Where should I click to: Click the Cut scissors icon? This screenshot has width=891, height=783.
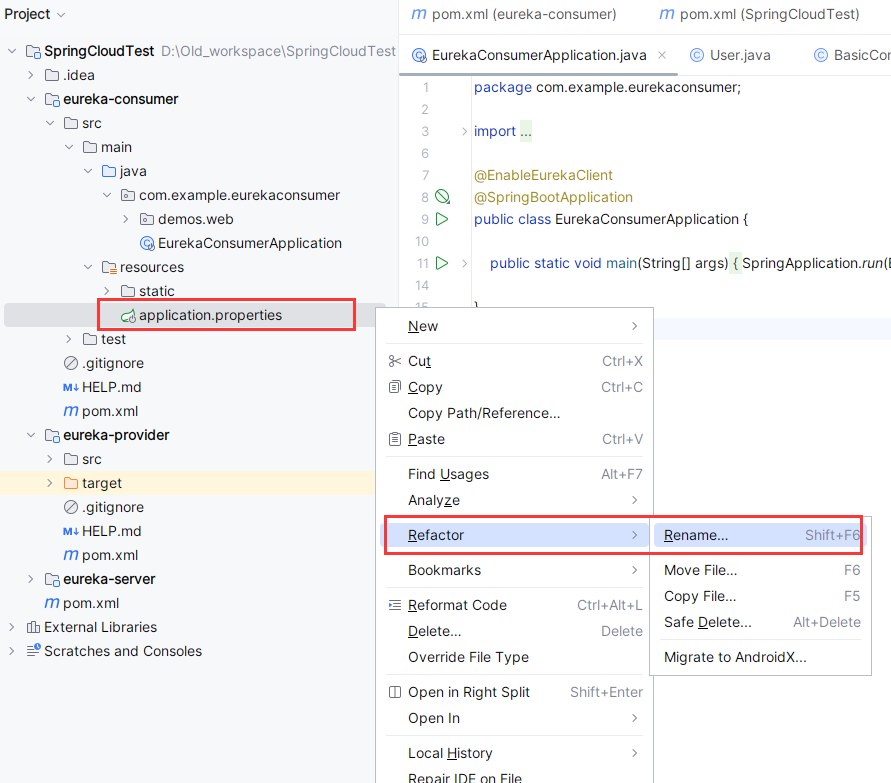pos(394,361)
